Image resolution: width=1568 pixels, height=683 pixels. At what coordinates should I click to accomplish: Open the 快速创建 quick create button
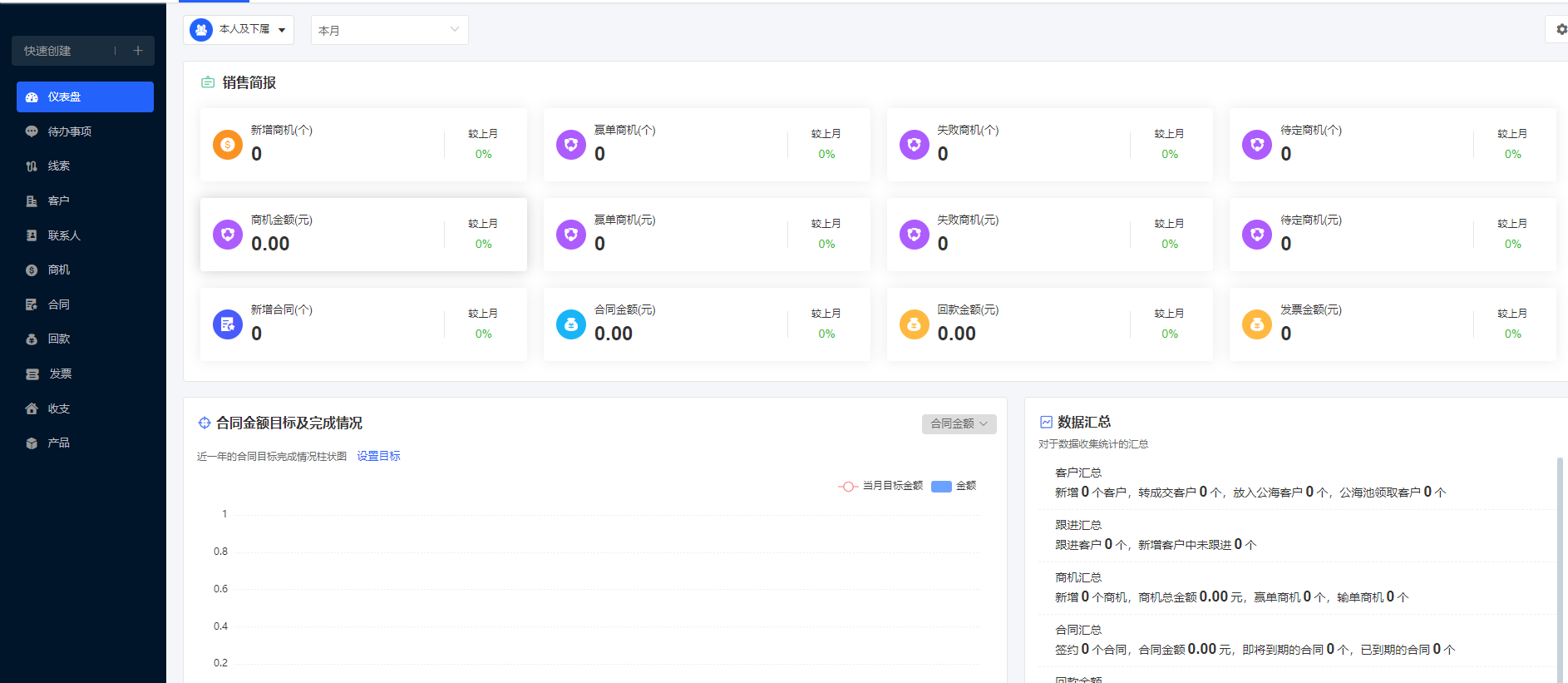[x=83, y=51]
